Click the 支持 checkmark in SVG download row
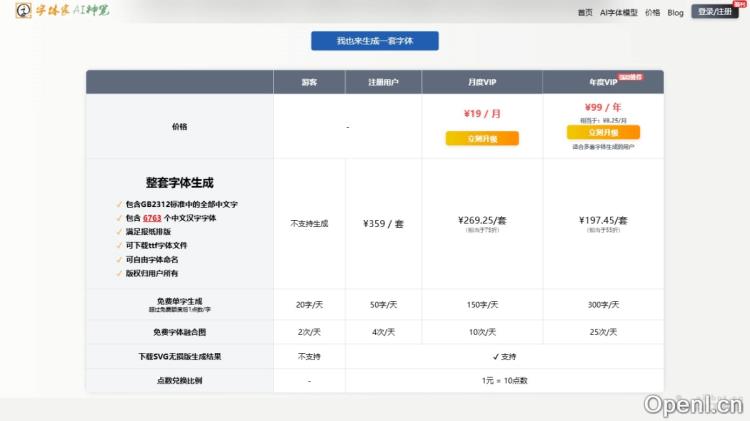This screenshot has height=421, width=750. [496, 356]
